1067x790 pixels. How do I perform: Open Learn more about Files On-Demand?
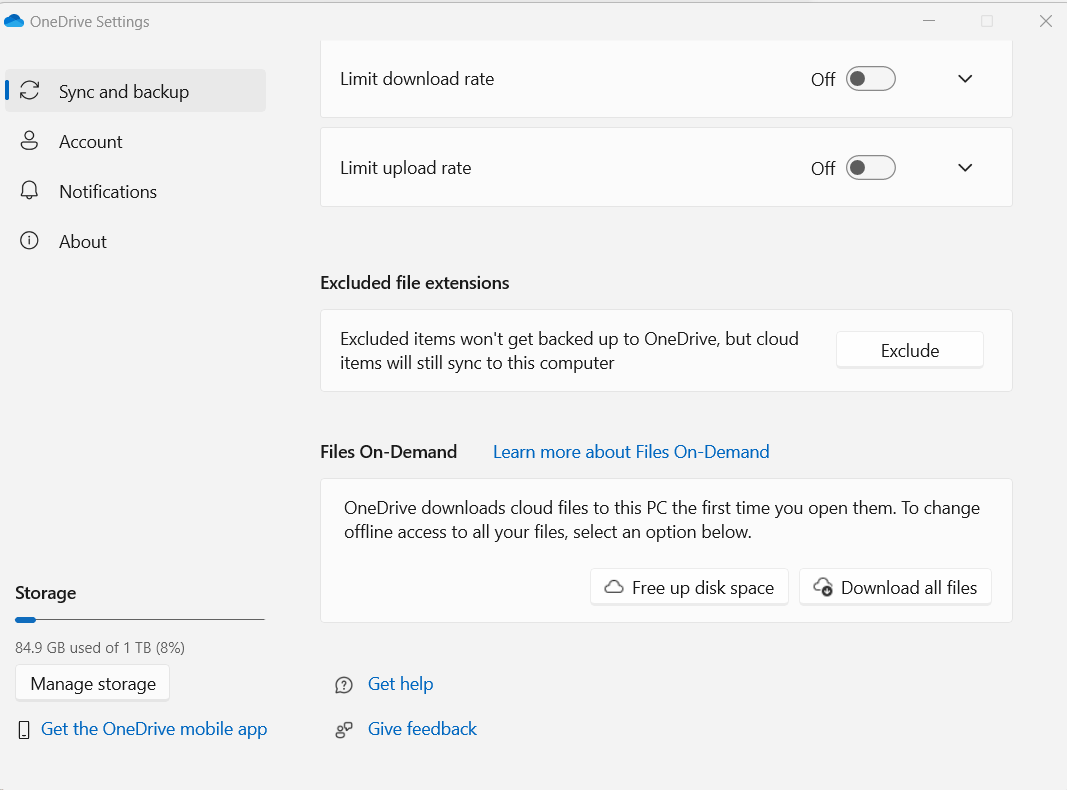(631, 451)
